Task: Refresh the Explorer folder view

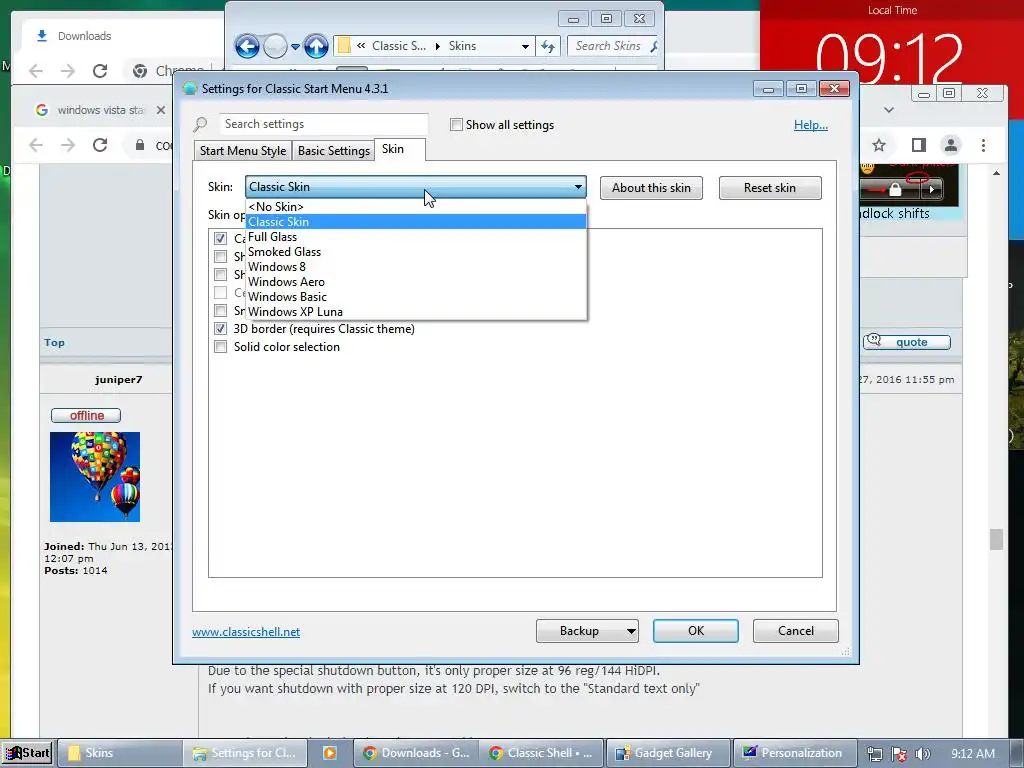Action: tap(547, 46)
